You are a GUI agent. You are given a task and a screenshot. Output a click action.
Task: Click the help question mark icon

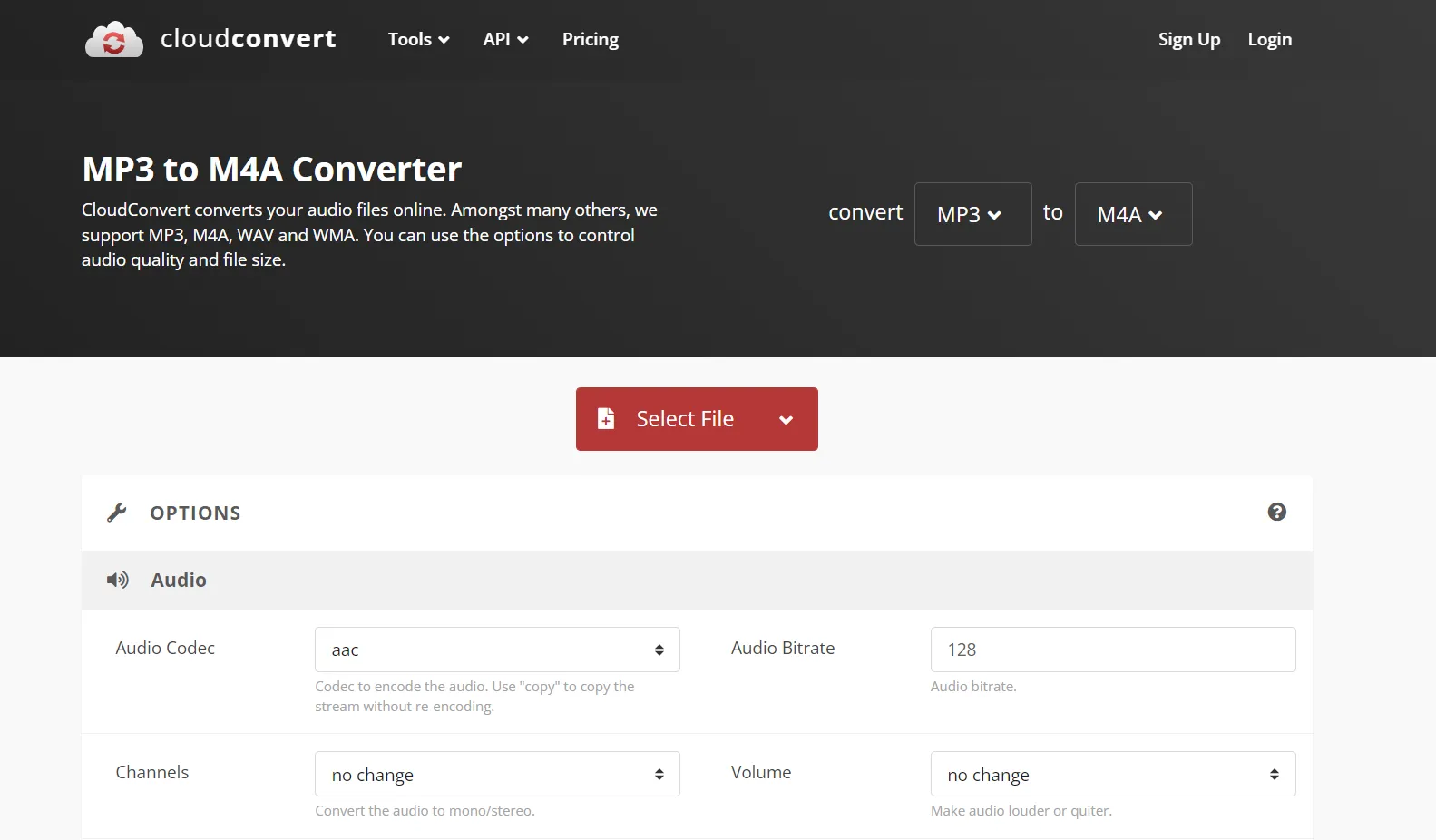(x=1276, y=513)
